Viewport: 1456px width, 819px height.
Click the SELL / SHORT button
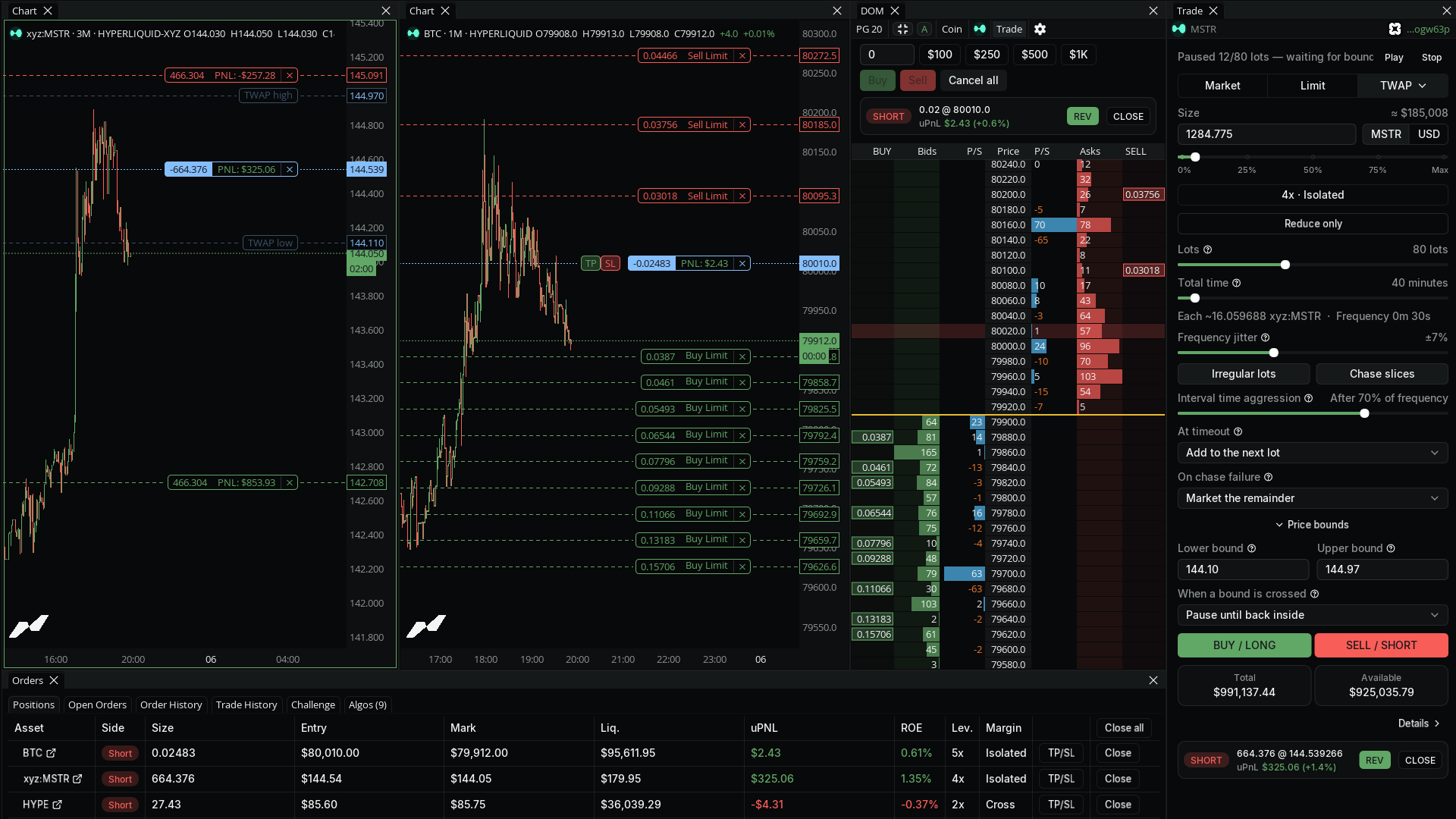pyautogui.click(x=1381, y=645)
